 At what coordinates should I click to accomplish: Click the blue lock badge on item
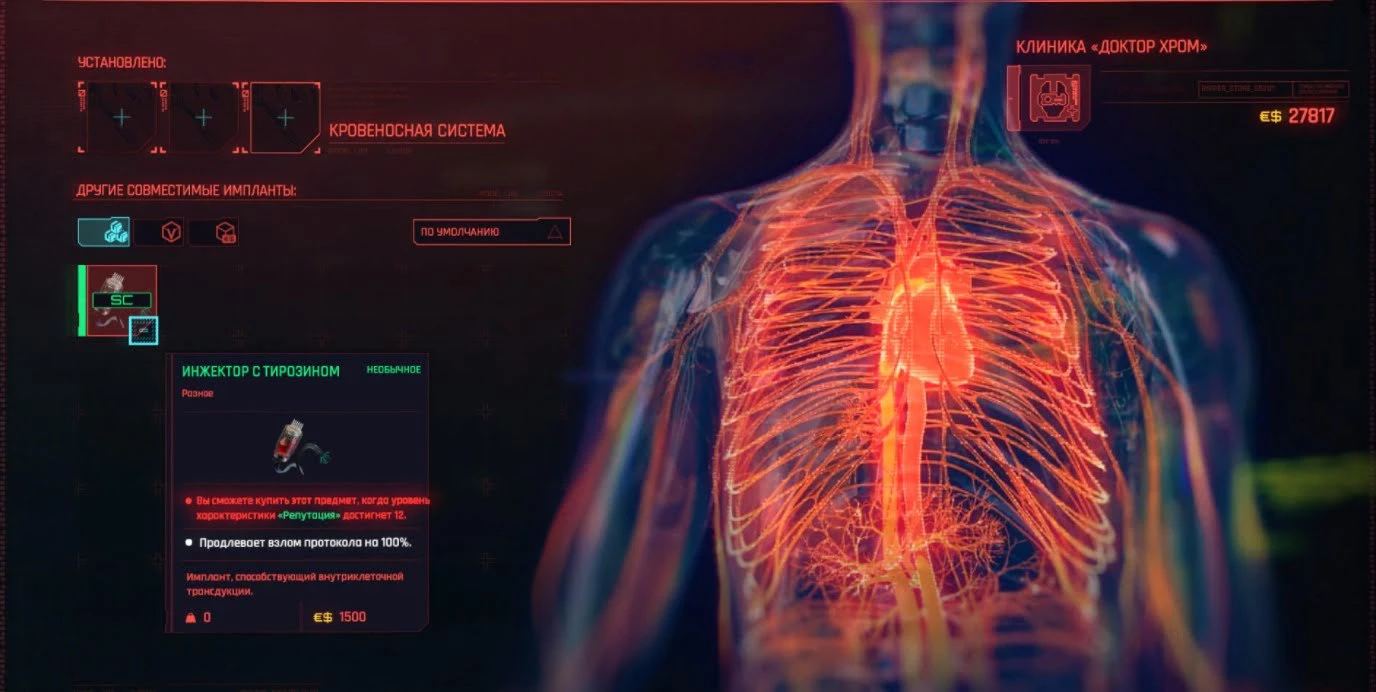point(143,328)
